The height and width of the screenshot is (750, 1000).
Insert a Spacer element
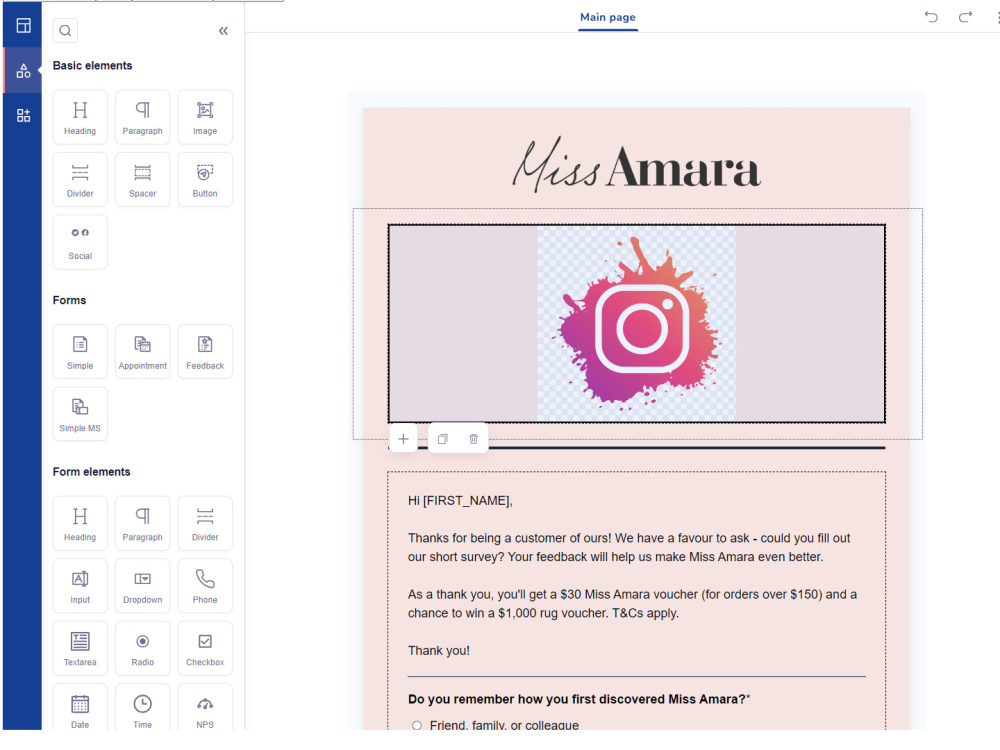(x=142, y=180)
